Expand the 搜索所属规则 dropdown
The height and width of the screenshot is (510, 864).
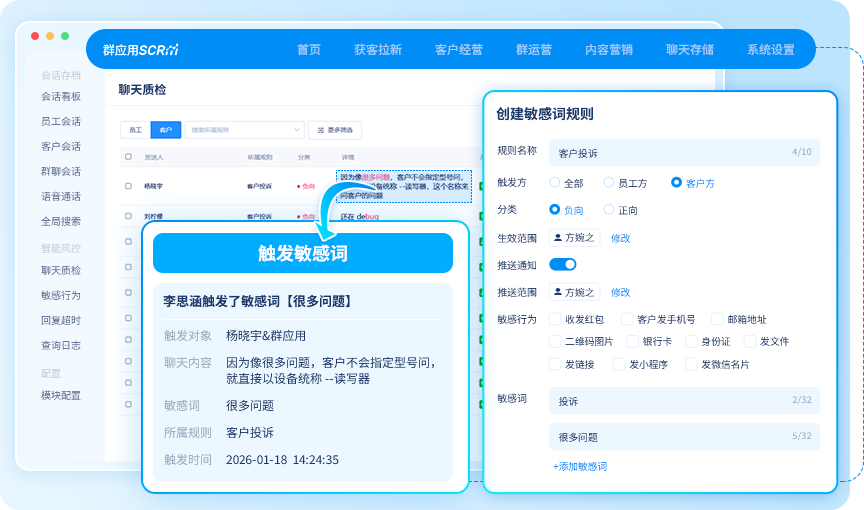coord(245,130)
